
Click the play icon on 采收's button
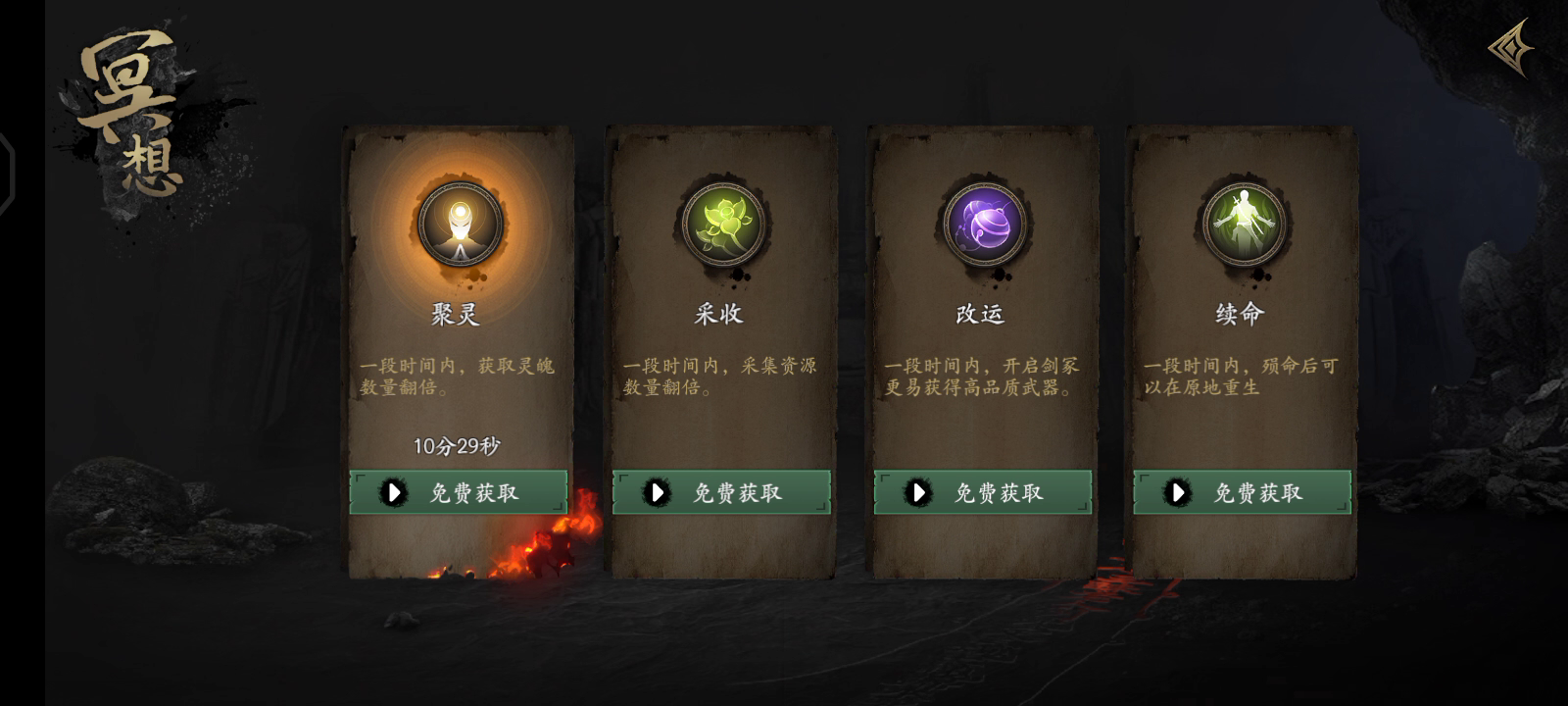[x=657, y=492]
